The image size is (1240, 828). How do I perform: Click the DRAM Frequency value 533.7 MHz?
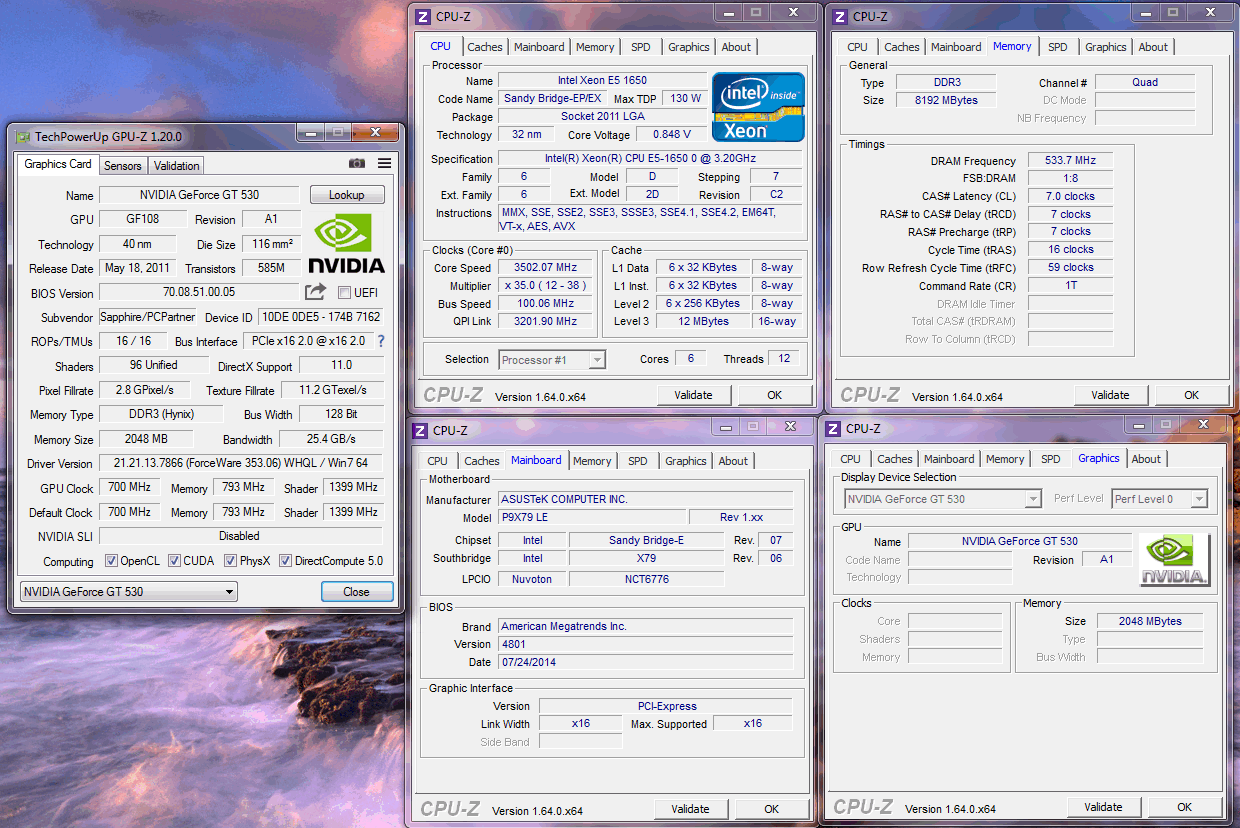[x=1070, y=160]
